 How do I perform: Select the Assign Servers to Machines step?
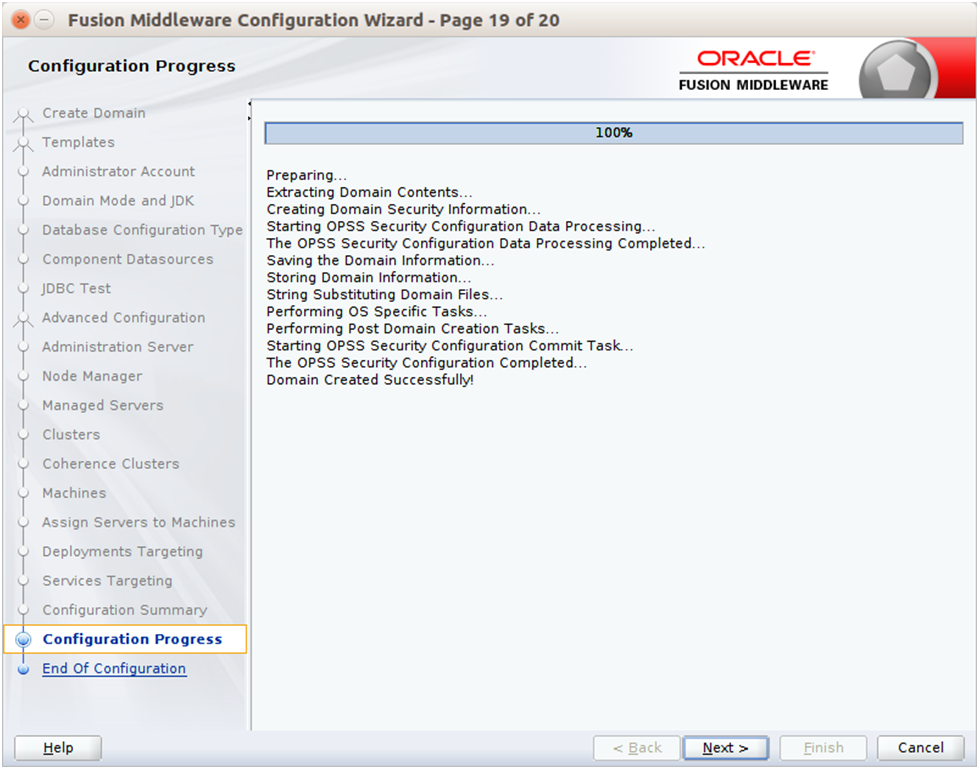tap(139, 522)
